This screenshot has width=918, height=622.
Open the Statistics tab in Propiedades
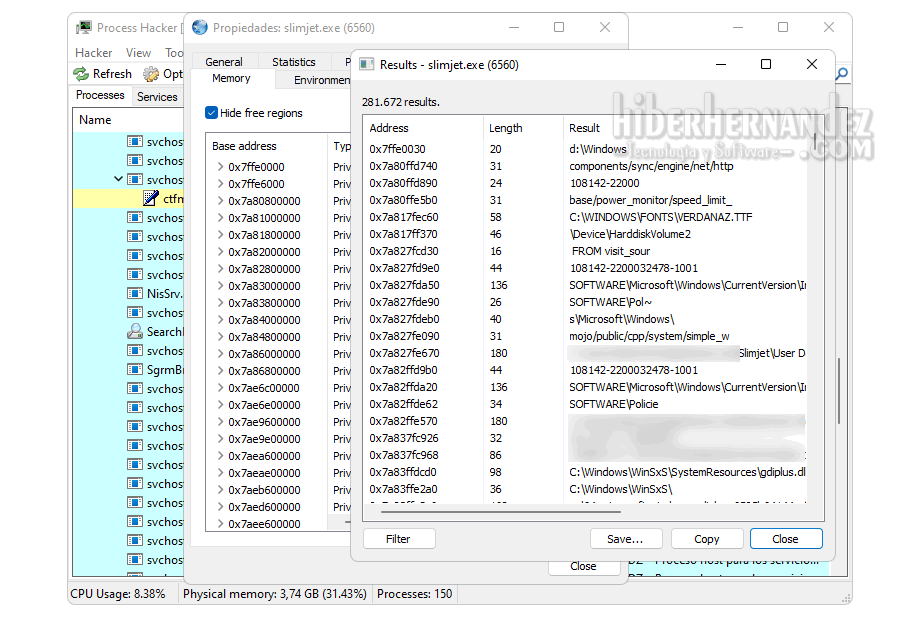coord(293,62)
